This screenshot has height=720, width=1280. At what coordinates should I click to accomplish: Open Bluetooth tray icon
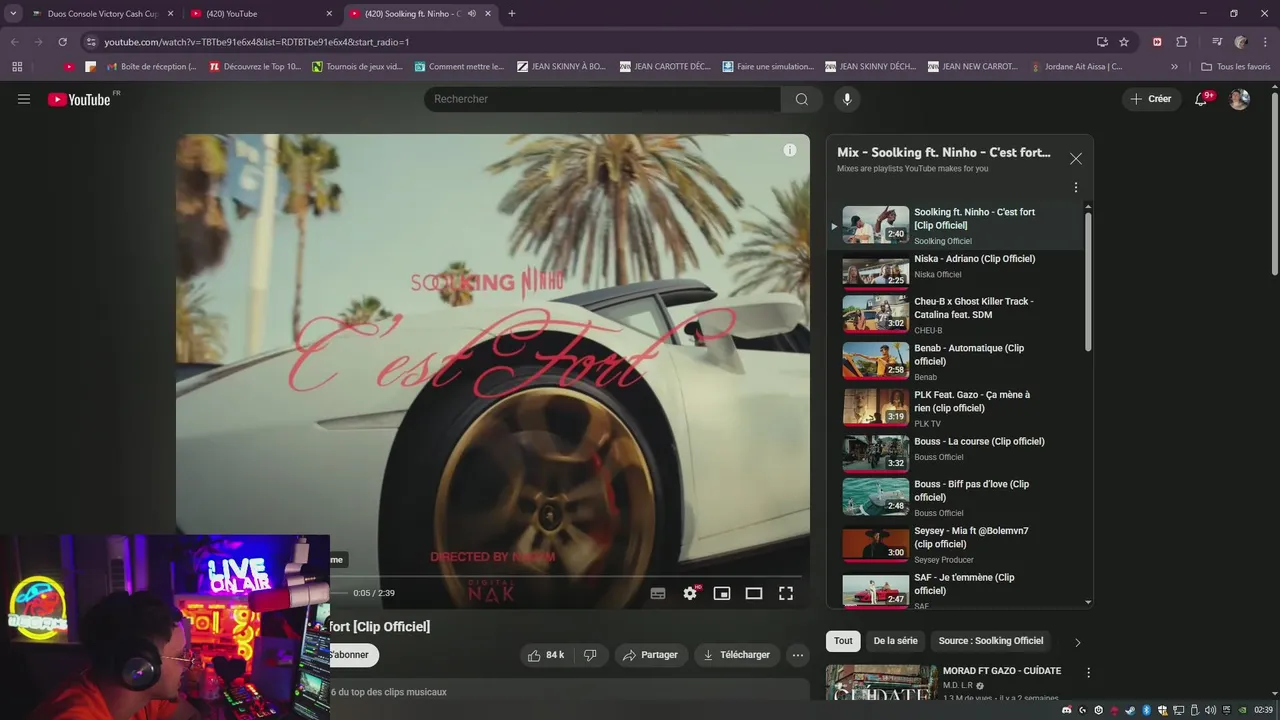tap(1146, 710)
